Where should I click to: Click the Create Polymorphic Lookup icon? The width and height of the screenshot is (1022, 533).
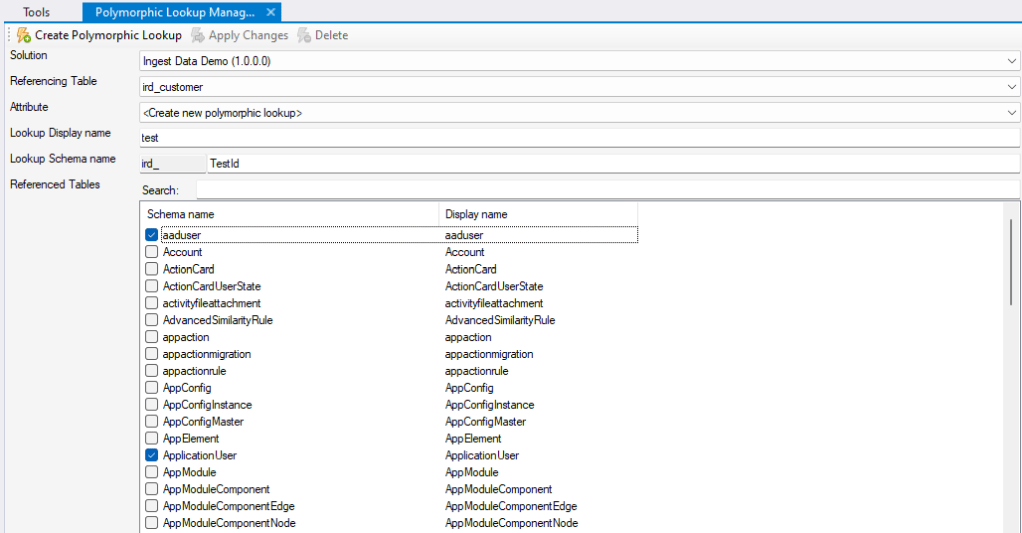24,35
